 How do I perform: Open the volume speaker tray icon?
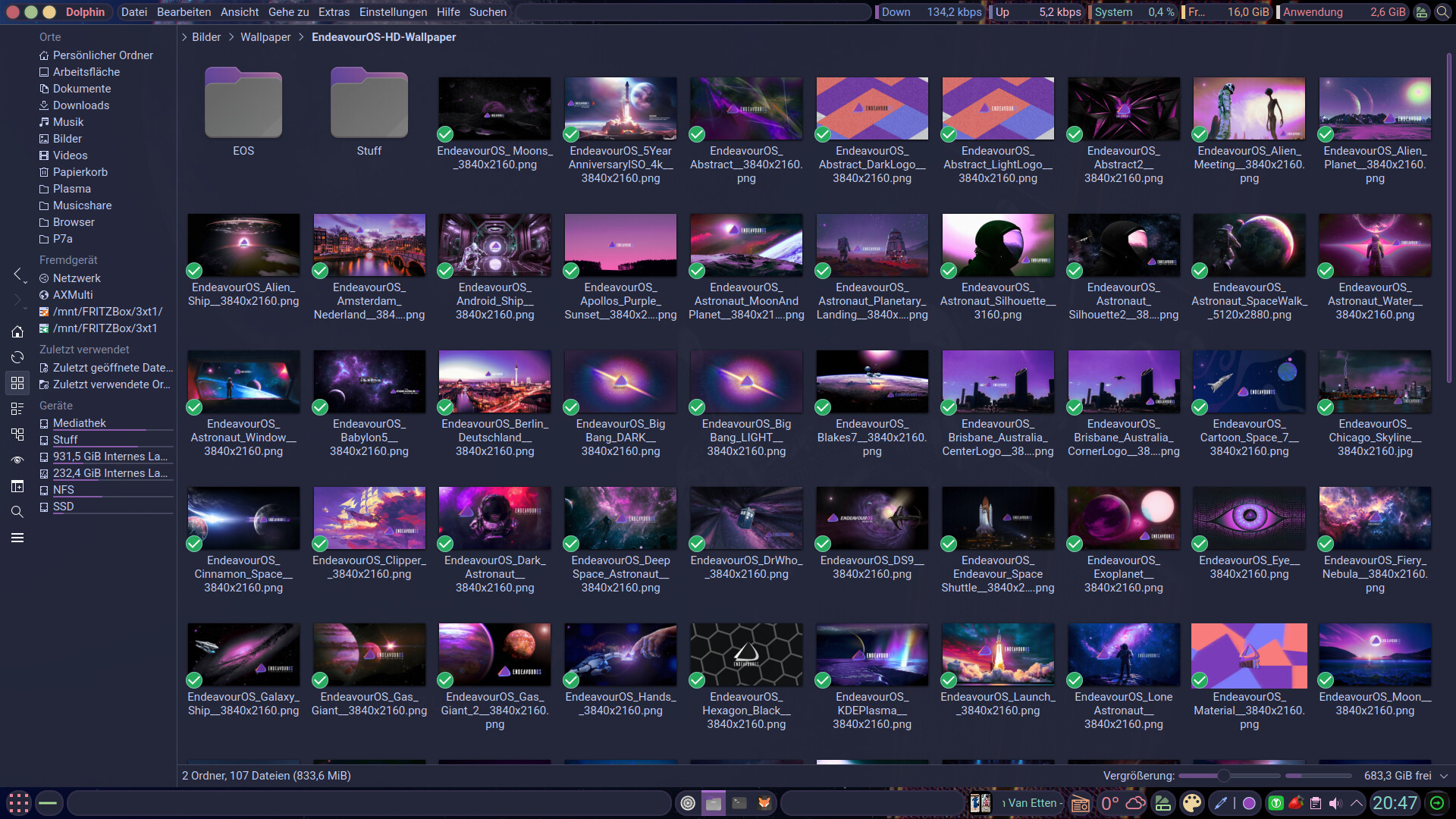tap(1335, 803)
